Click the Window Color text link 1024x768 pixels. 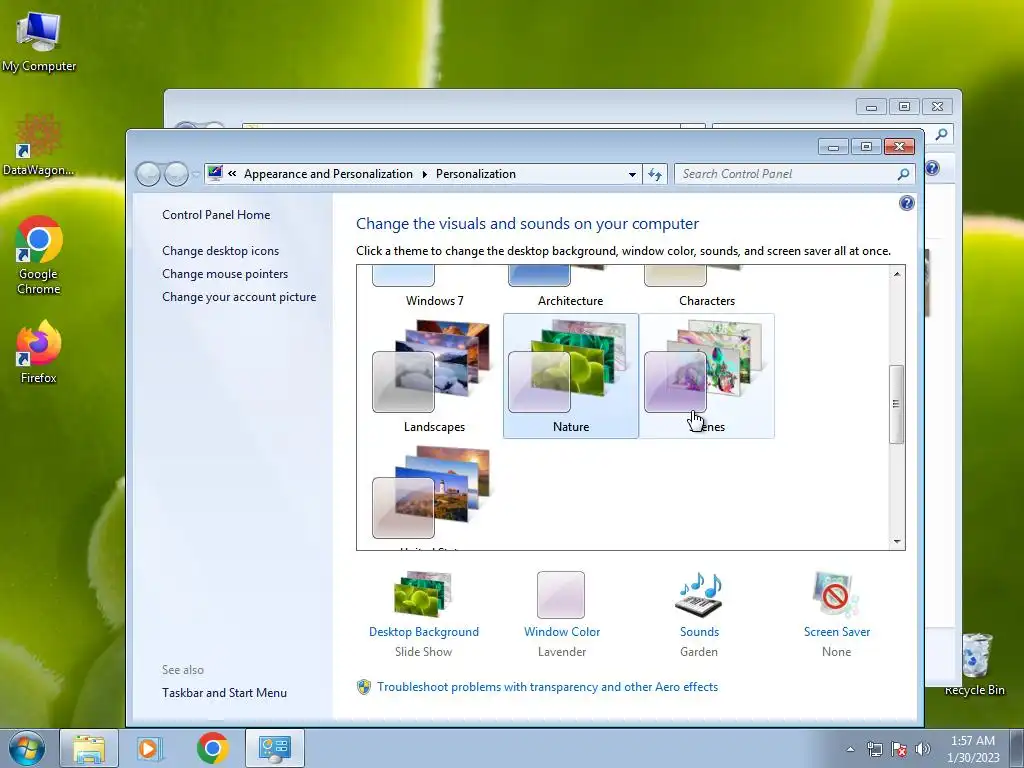[562, 632]
